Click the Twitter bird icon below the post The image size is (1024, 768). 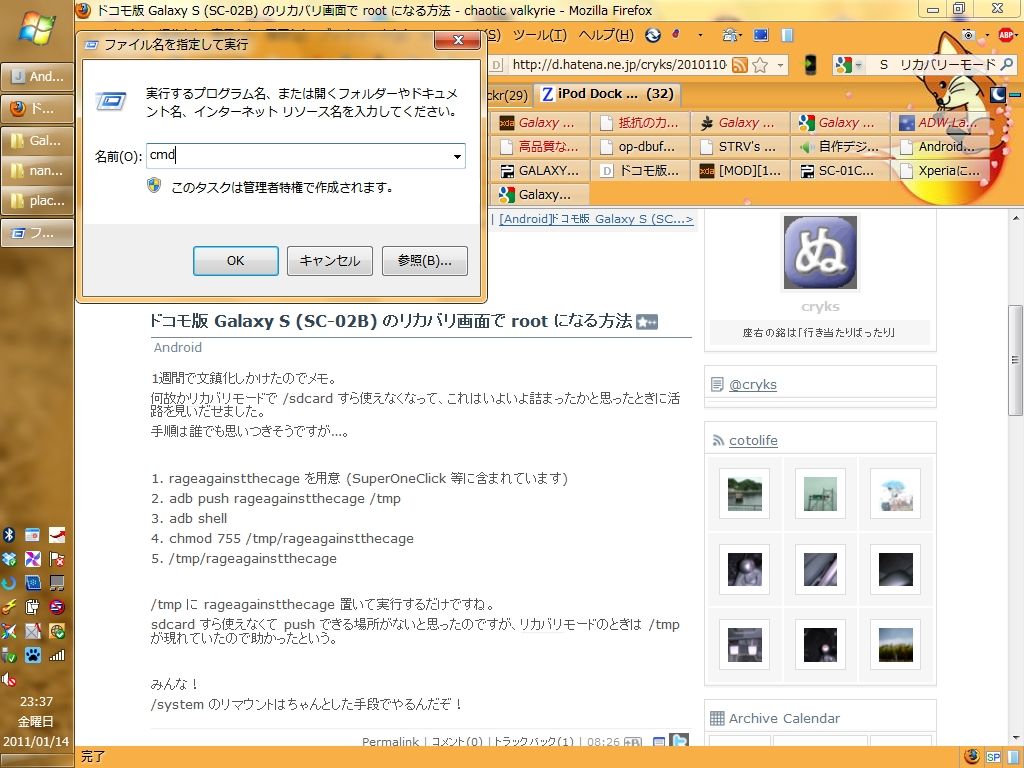(x=679, y=741)
